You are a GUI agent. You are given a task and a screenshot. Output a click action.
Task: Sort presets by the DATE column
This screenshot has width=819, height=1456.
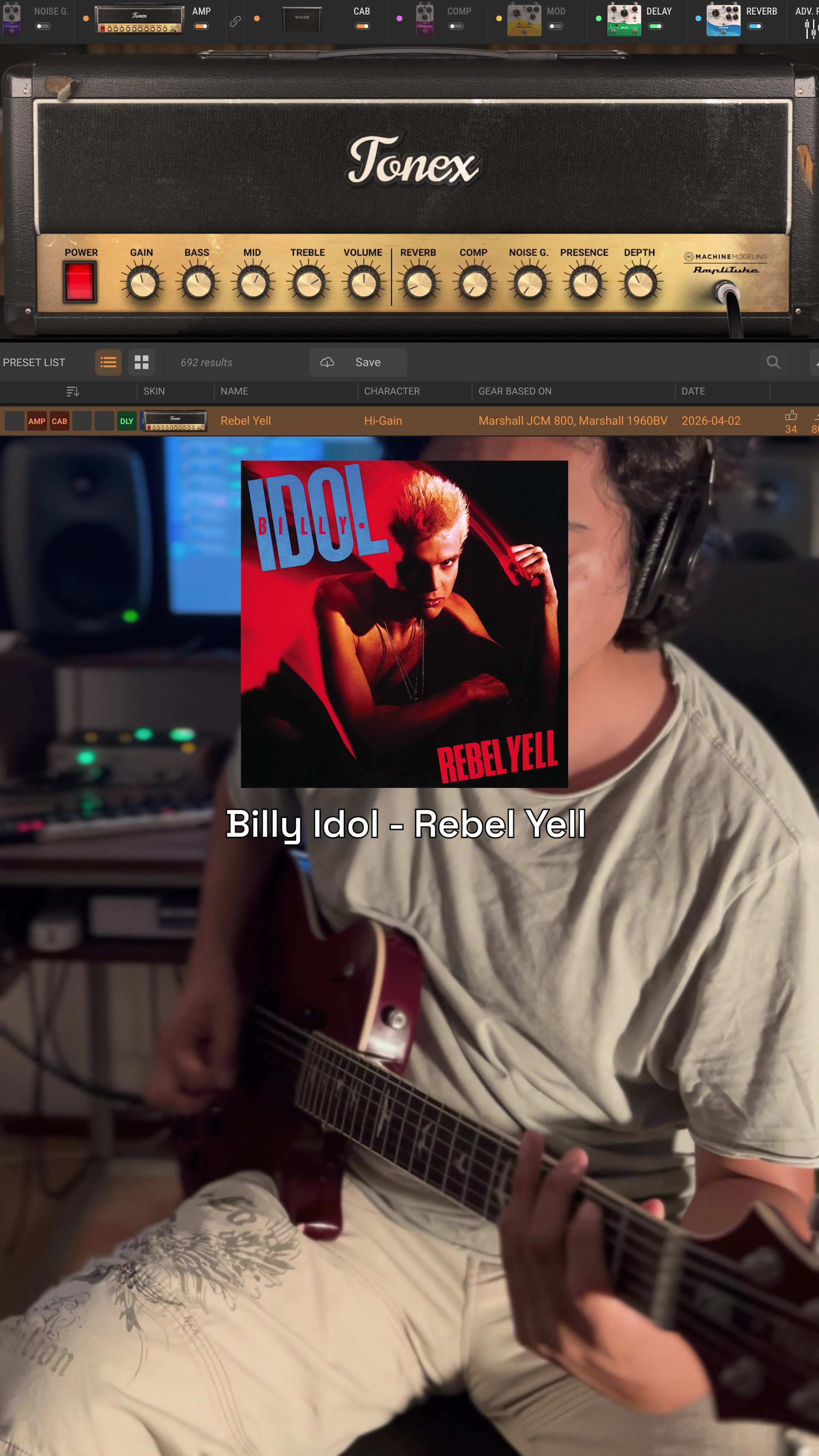pos(693,391)
